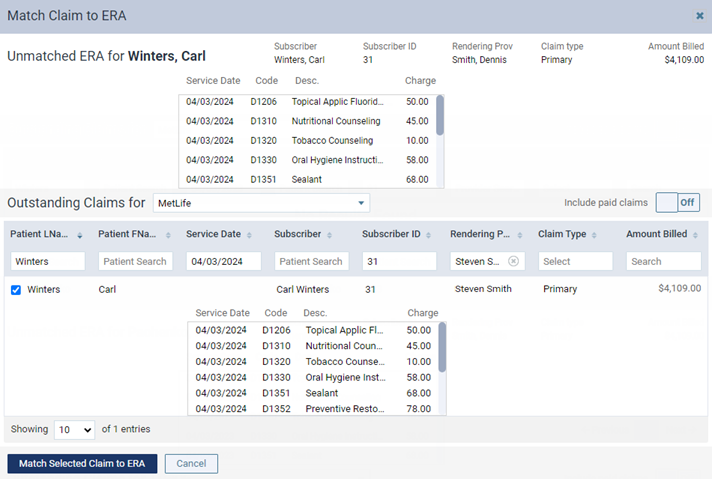Sort by Patient FName column icon

(168, 235)
